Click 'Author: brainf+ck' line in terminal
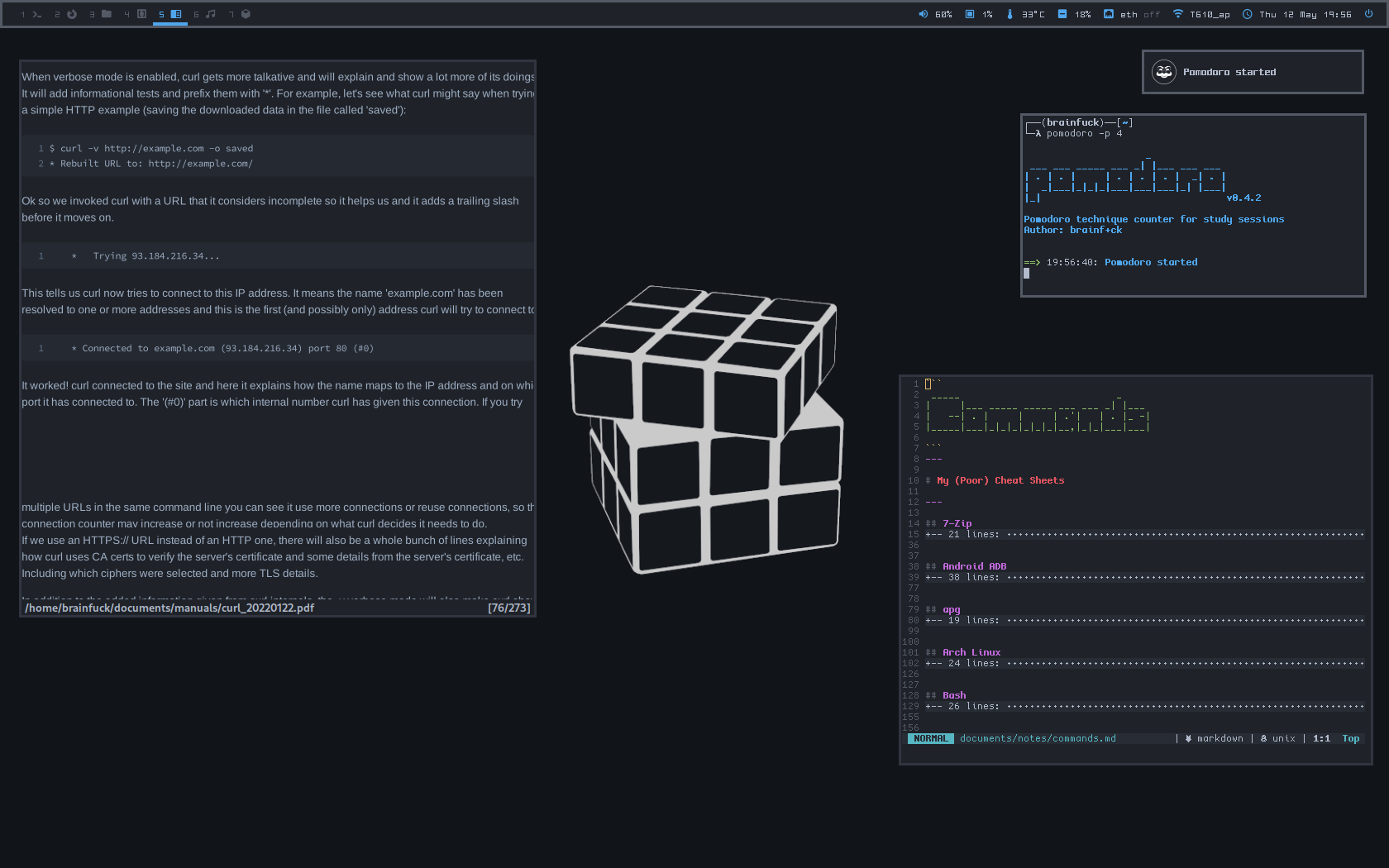Screen dimensions: 1389x868 point(1073,231)
